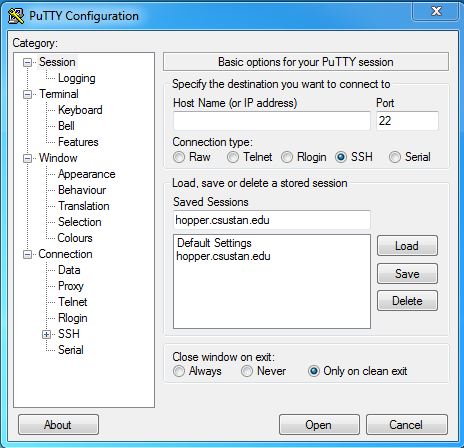Screen dimensions: 464x448
Task: Select Never for close window on exit
Action: [247, 371]
